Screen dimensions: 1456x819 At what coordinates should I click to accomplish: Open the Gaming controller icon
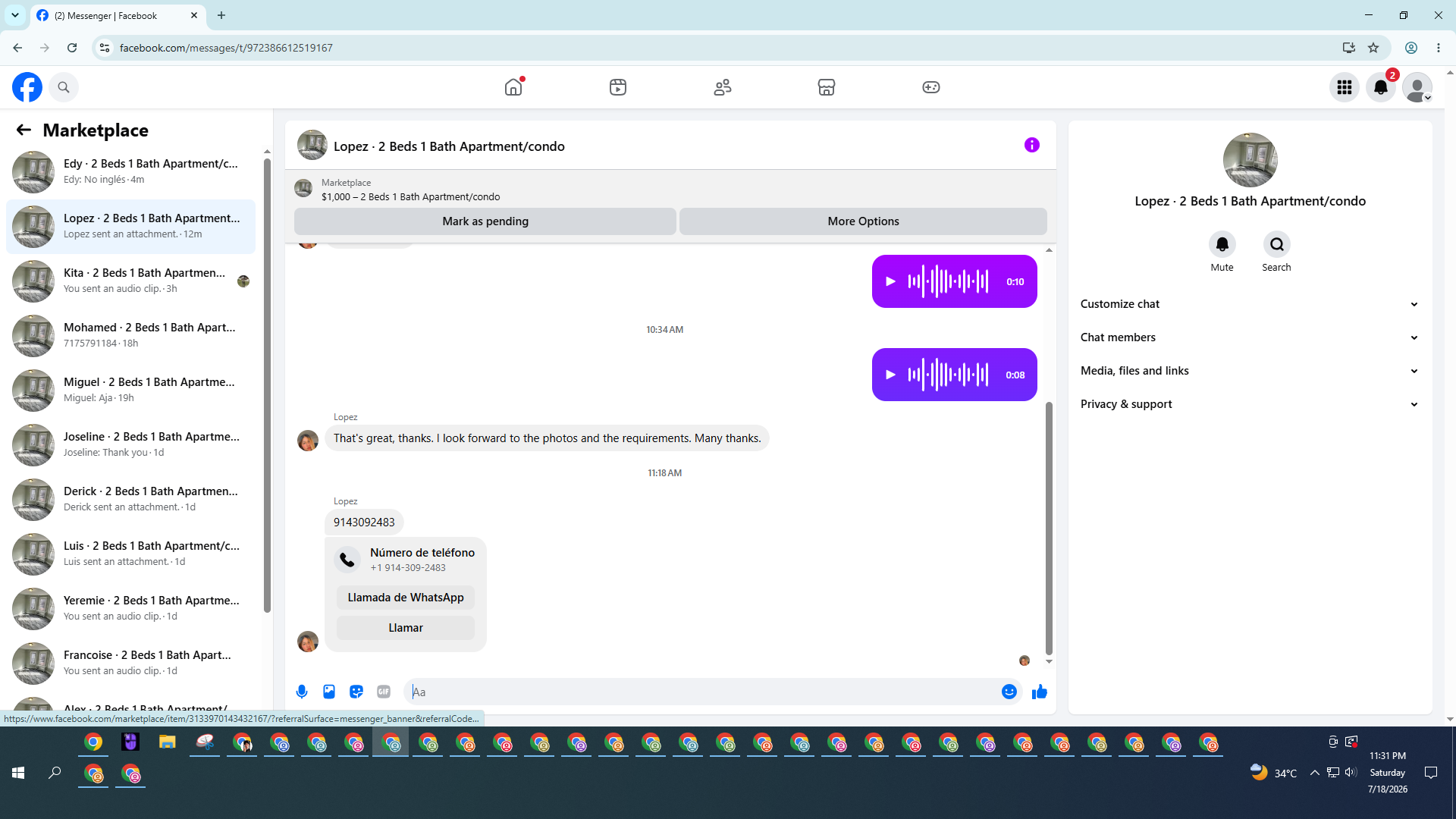(x=931, y=87)
